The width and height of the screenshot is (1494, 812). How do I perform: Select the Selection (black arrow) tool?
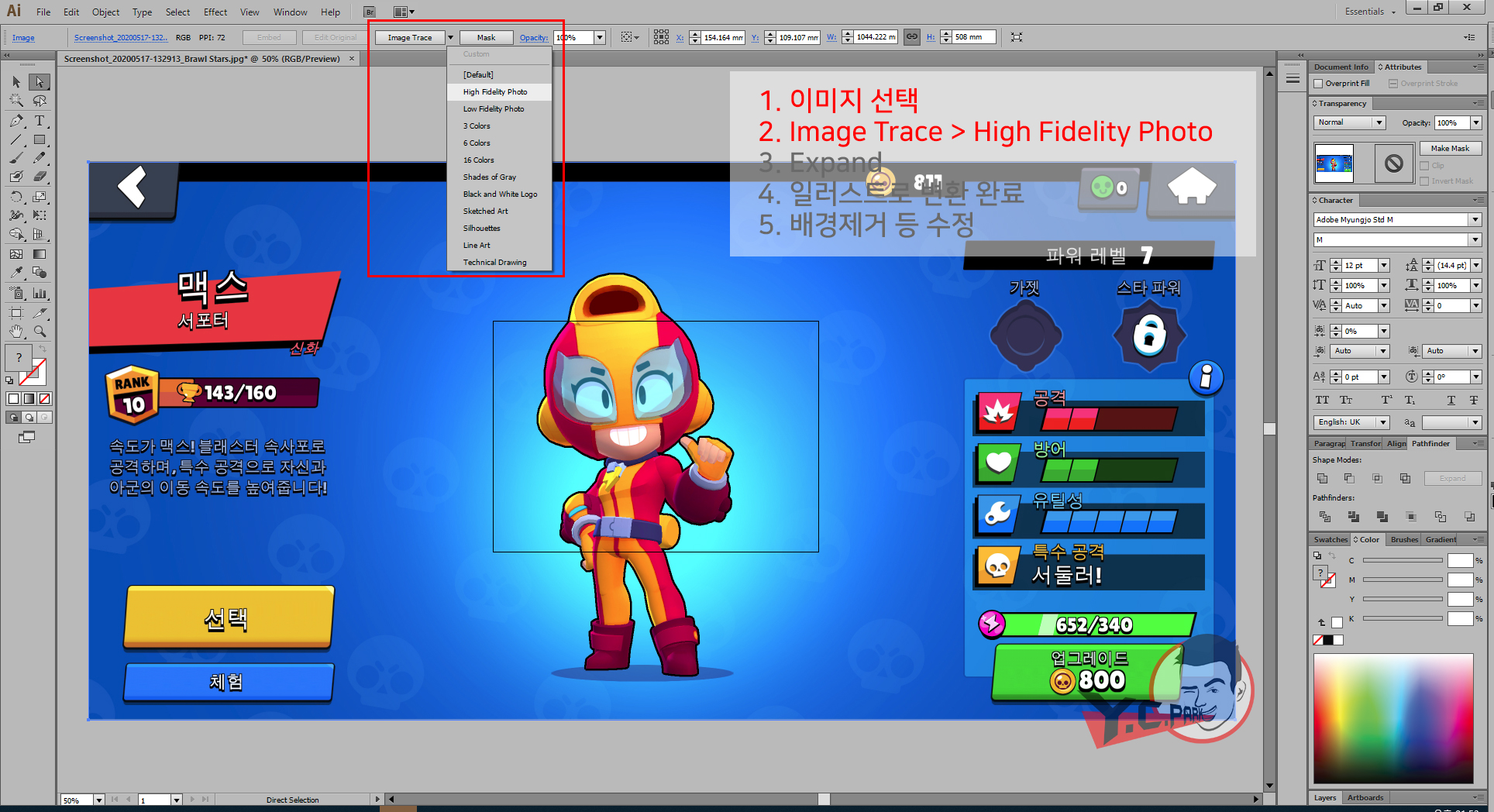pyautogui.click(x=16, y=82)
